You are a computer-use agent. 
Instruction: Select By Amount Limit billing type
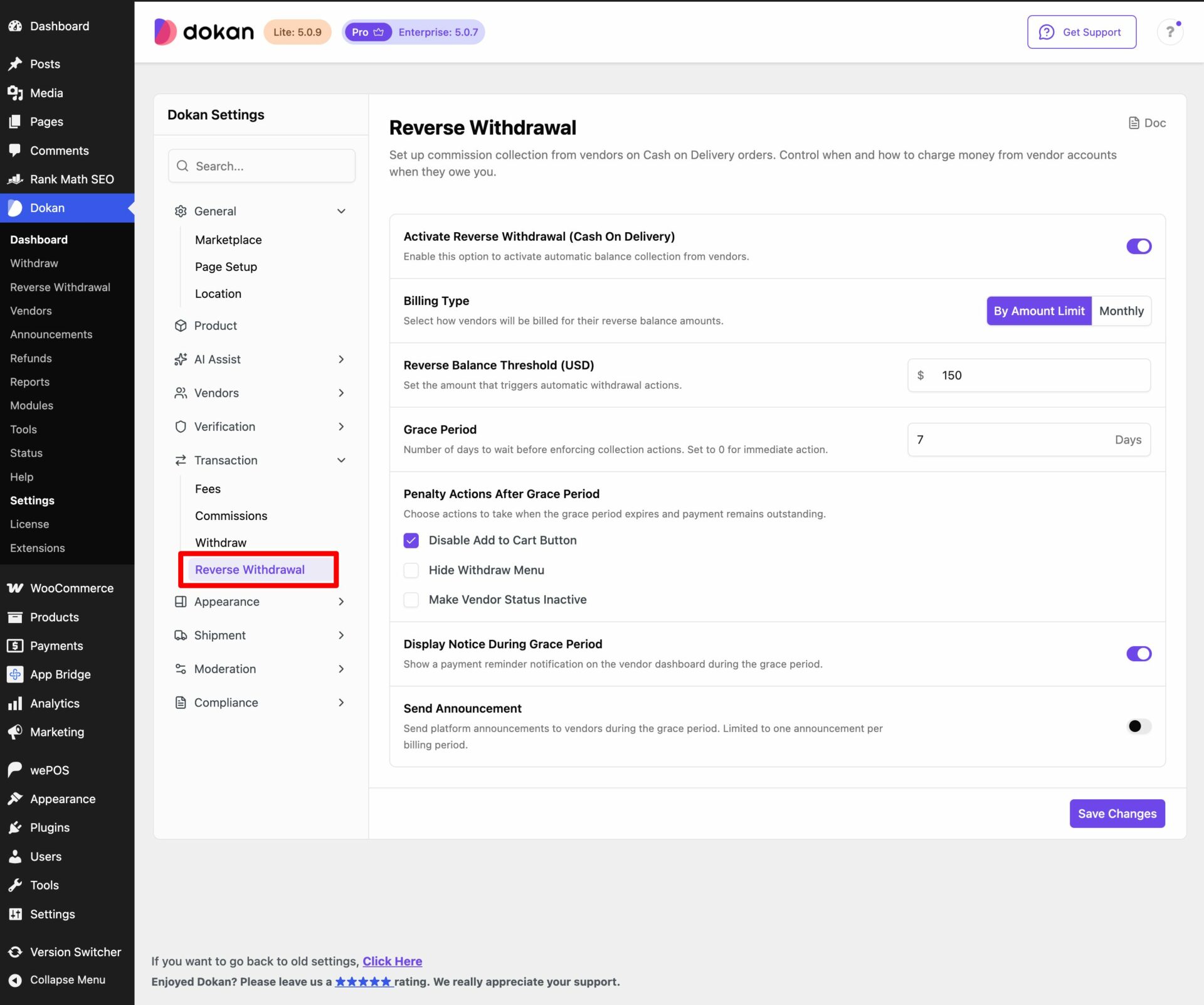point(1038,311)
